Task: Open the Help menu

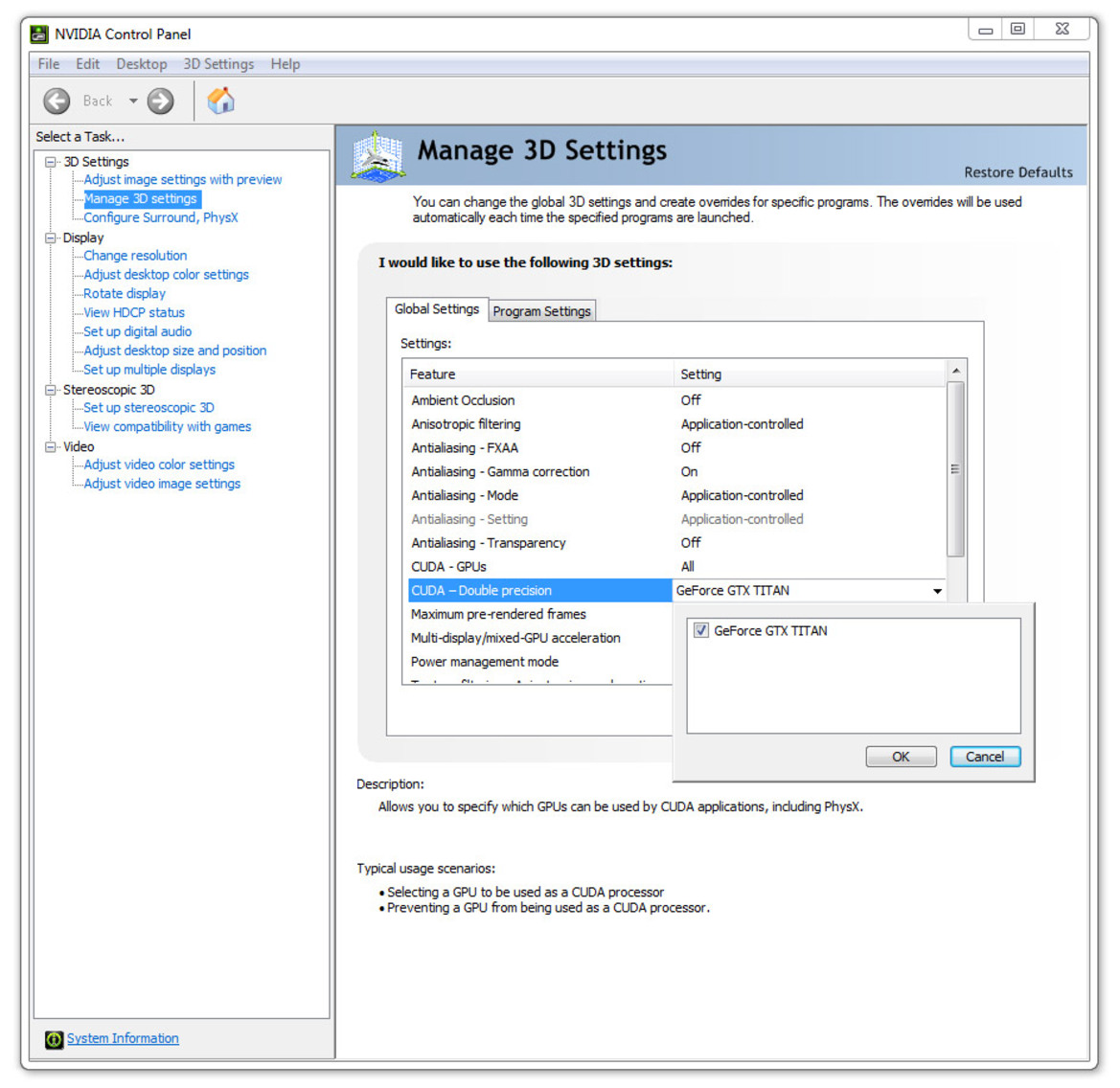Action: click(285, 64)
